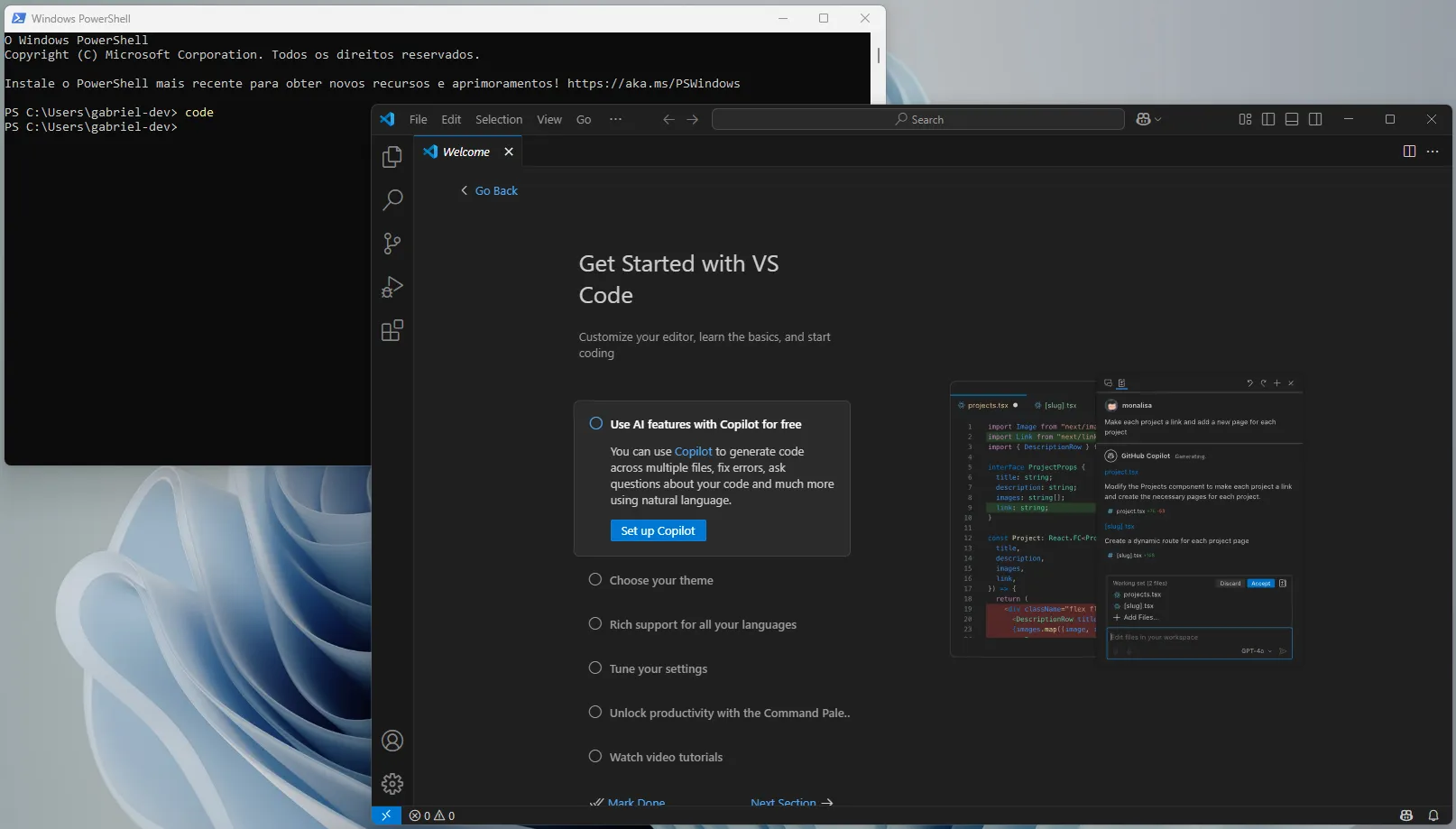Open the Explorer view in VS Code
The image size is (1456, 829).
(392, 156)
